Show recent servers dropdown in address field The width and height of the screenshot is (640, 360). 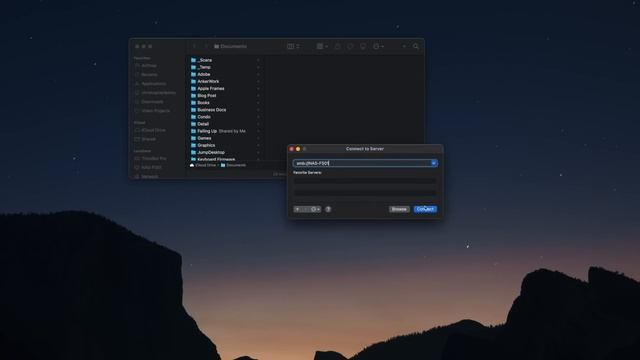point(433,163)
